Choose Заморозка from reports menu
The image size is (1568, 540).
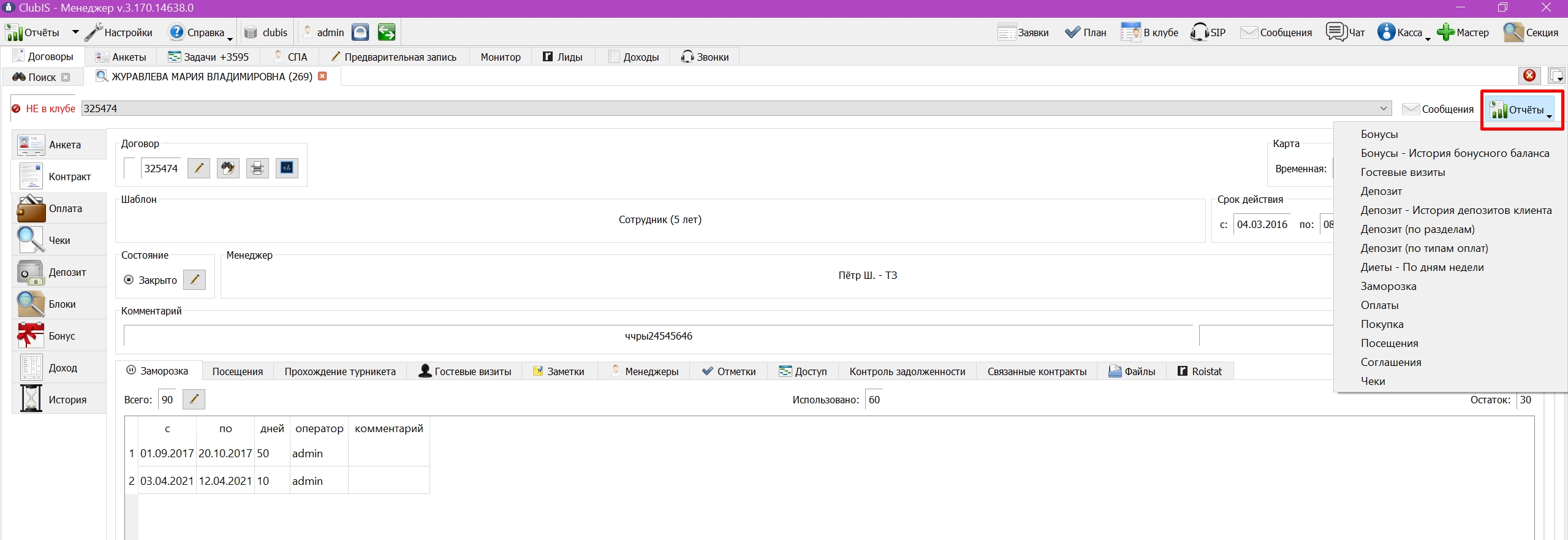1388,286
